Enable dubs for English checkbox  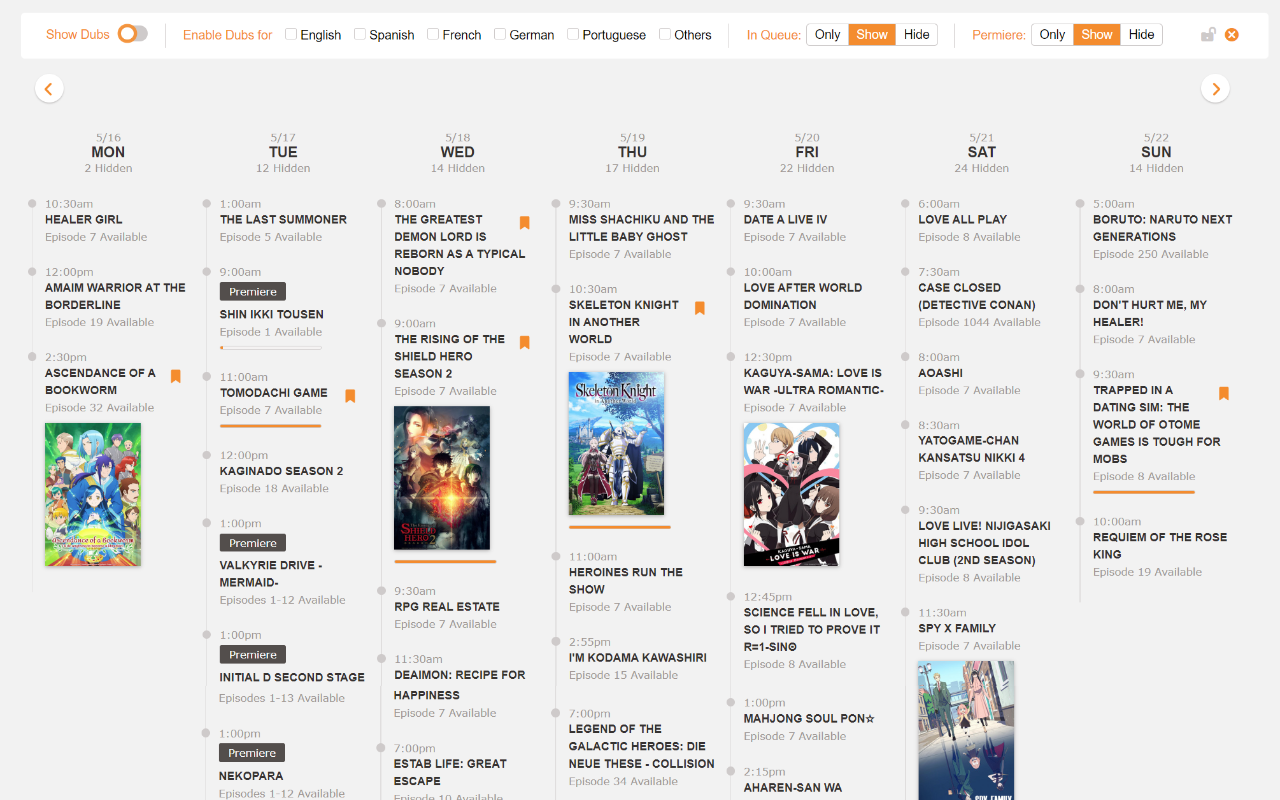[291, 34]
